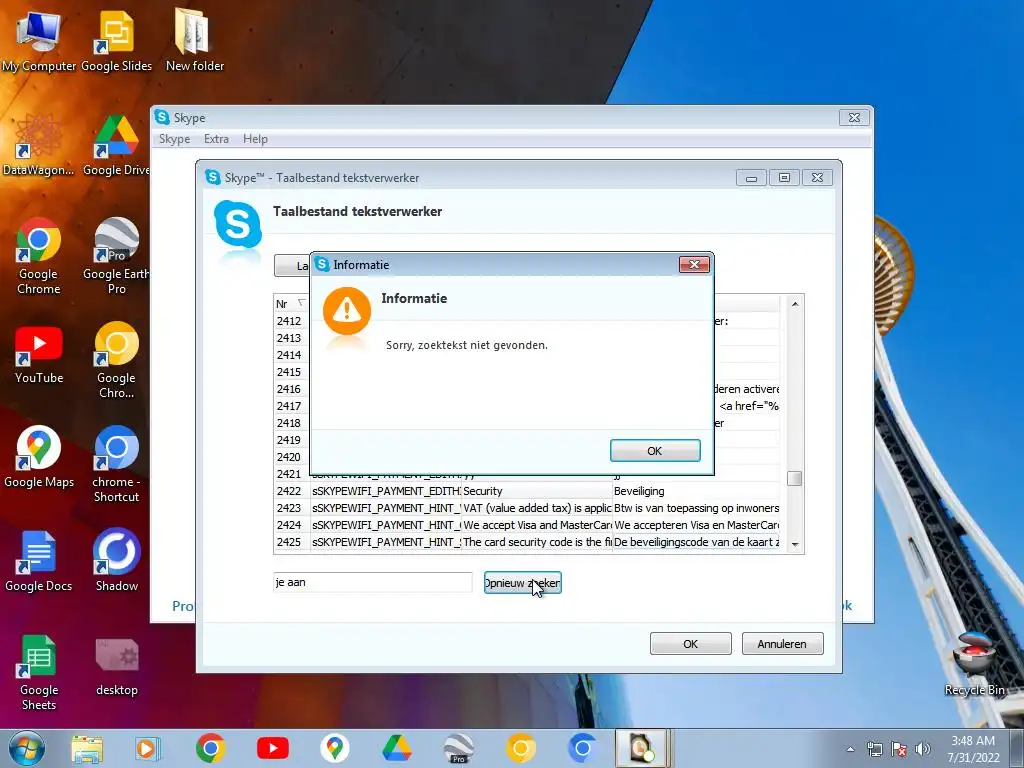Select row number 2412
This screenshot has width=1024, height=768.
[x=291, y=321]
